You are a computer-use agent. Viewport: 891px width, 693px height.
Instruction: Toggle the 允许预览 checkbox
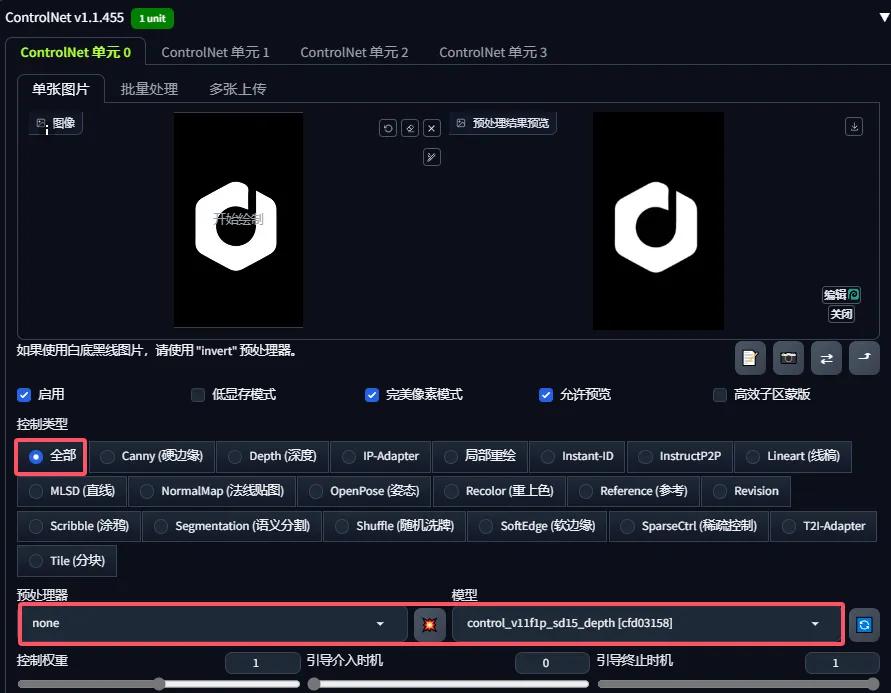(x=546, y=395)
